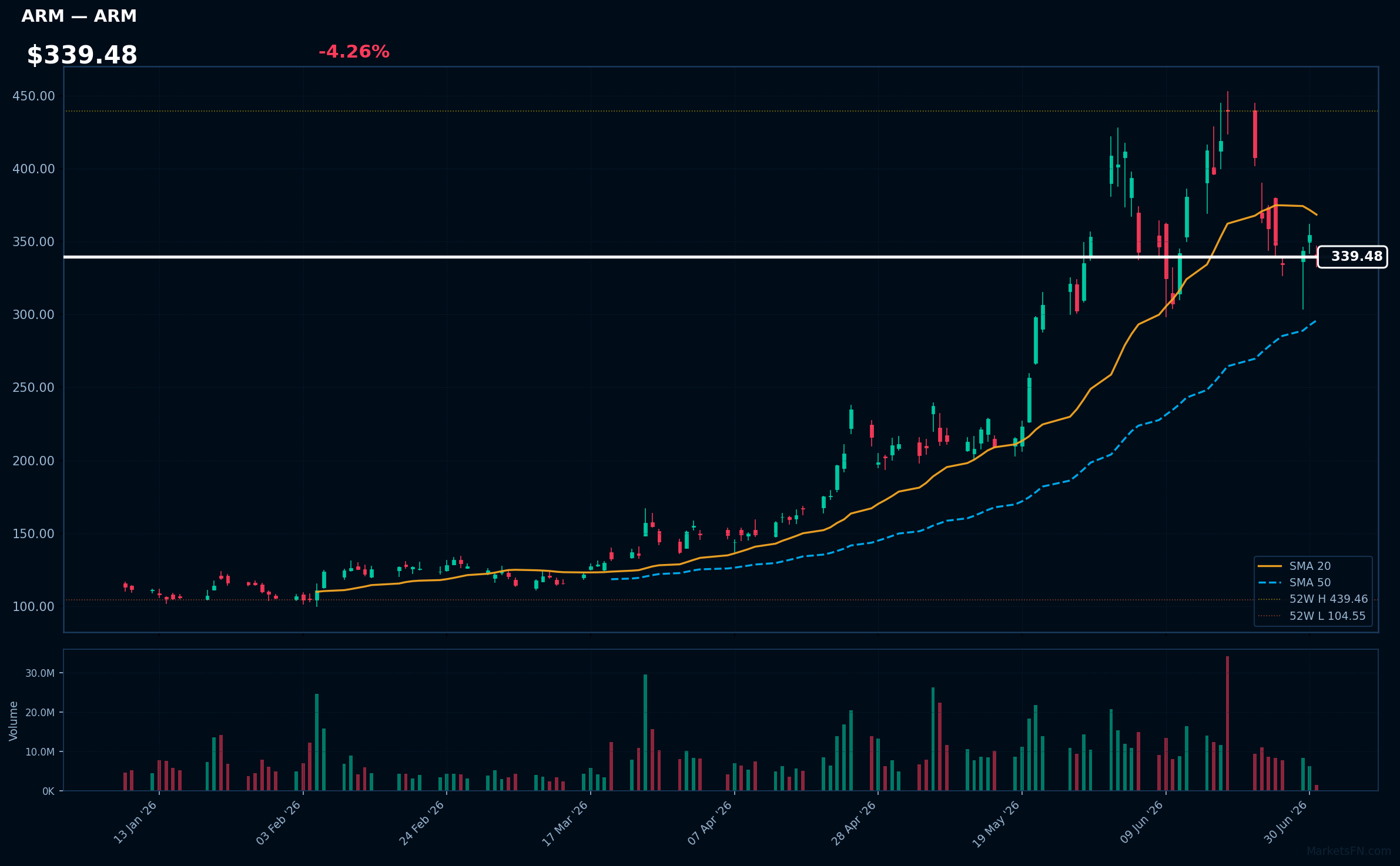This screenshot has height=866, width=1400.
Task: Click the ARM — ARM ticker title
Action: click(x=79, y=16)
